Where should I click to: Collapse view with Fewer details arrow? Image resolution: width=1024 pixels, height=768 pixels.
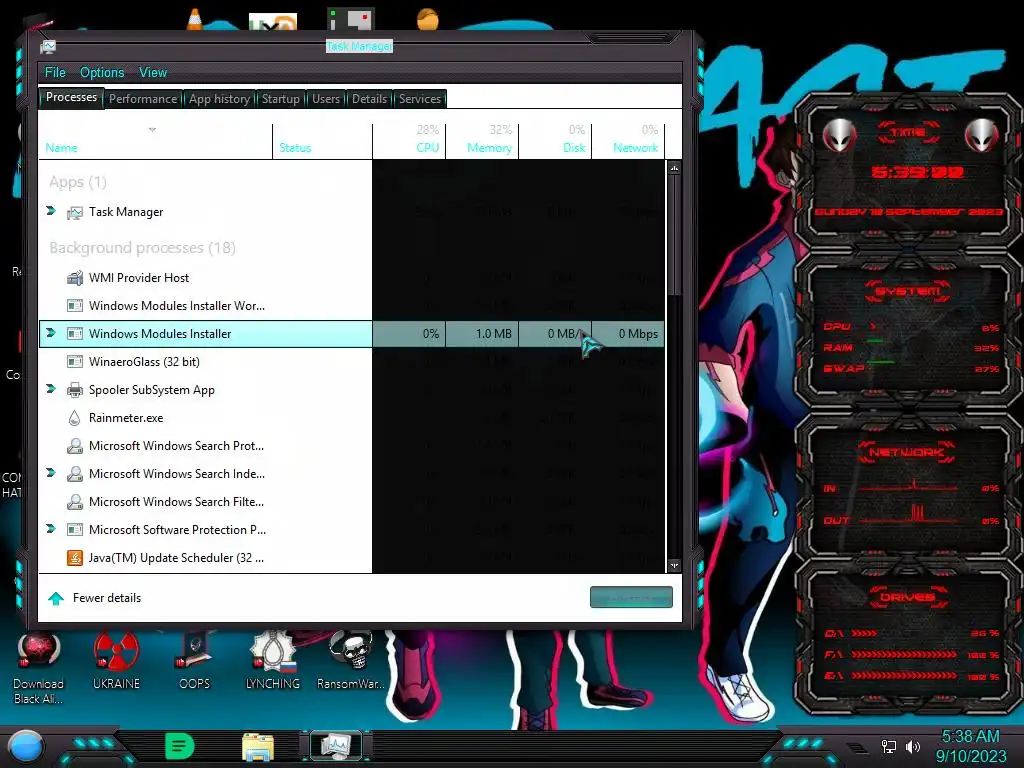click(56, 598)
